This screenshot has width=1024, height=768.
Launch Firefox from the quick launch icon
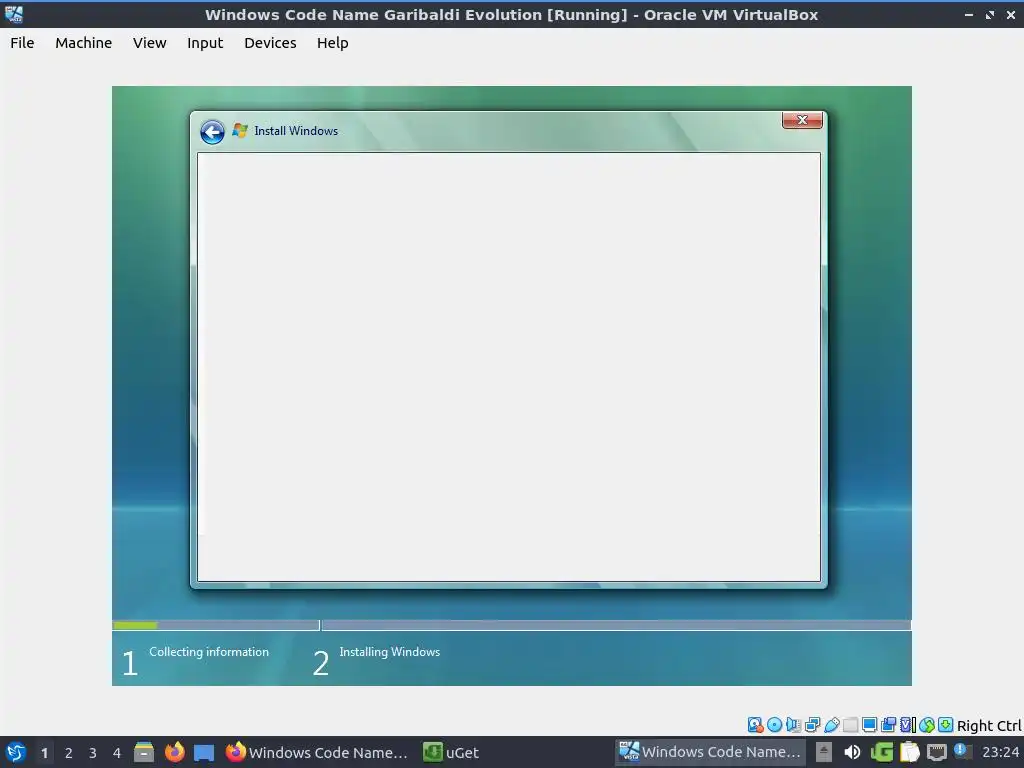tap(174, 752)
